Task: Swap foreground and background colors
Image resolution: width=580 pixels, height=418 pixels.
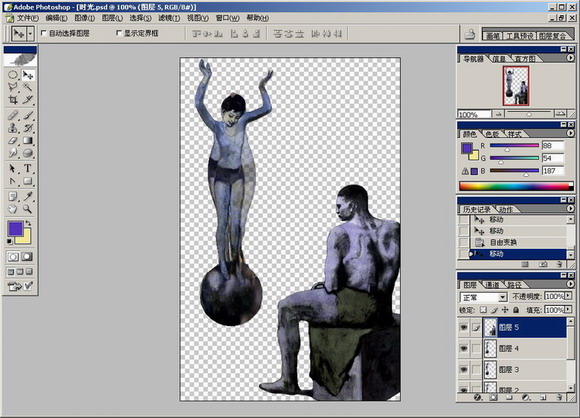Action: pos(28,223)
